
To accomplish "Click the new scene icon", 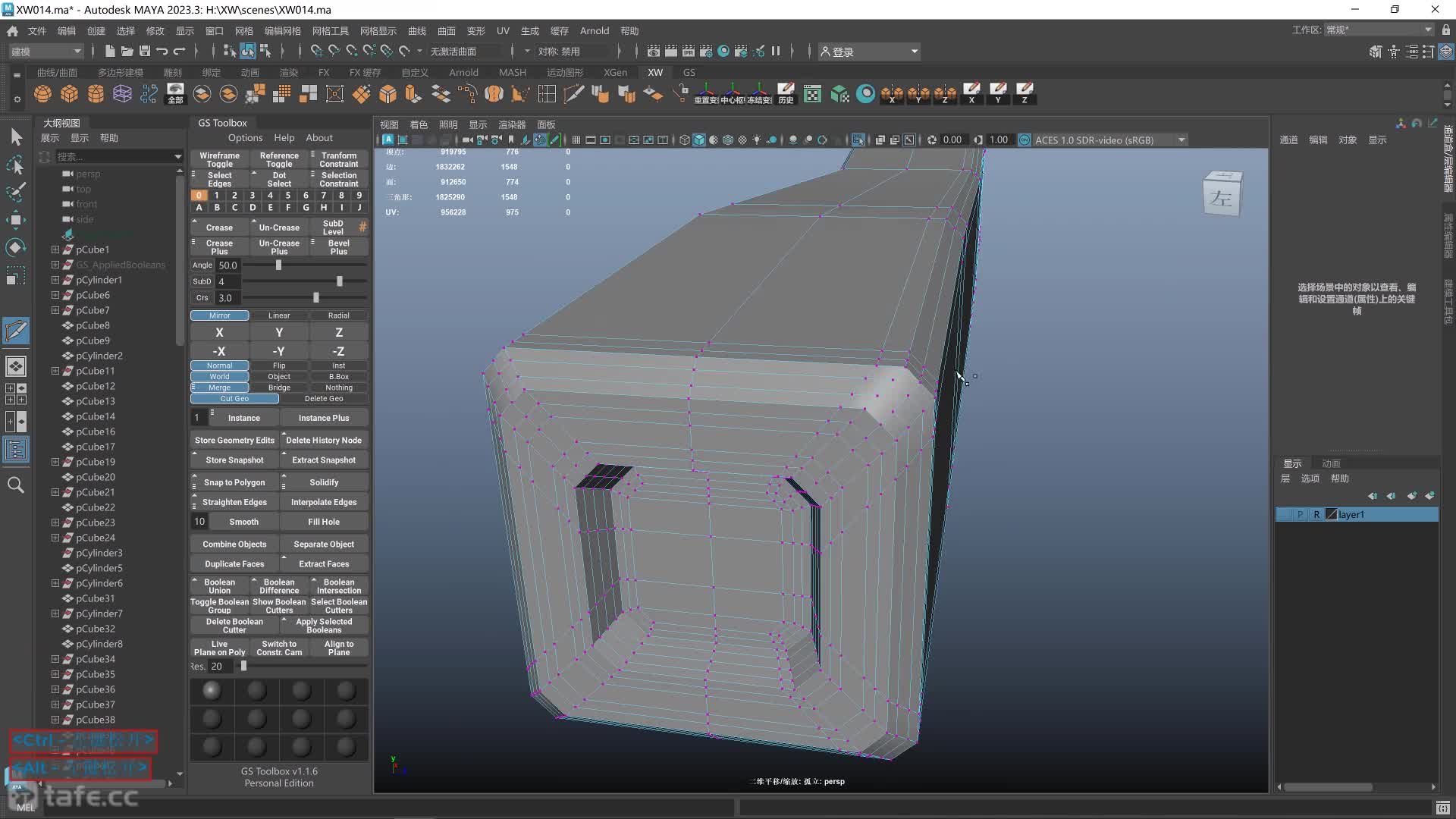I will pyautogui.click(x=109, y=52).
